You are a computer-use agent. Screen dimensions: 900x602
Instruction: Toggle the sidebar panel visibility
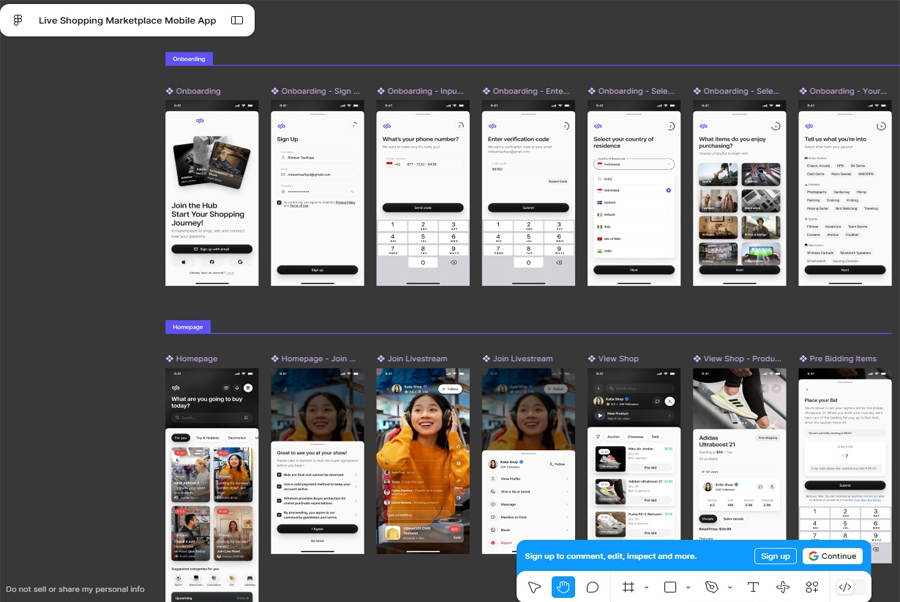[237, 20]
